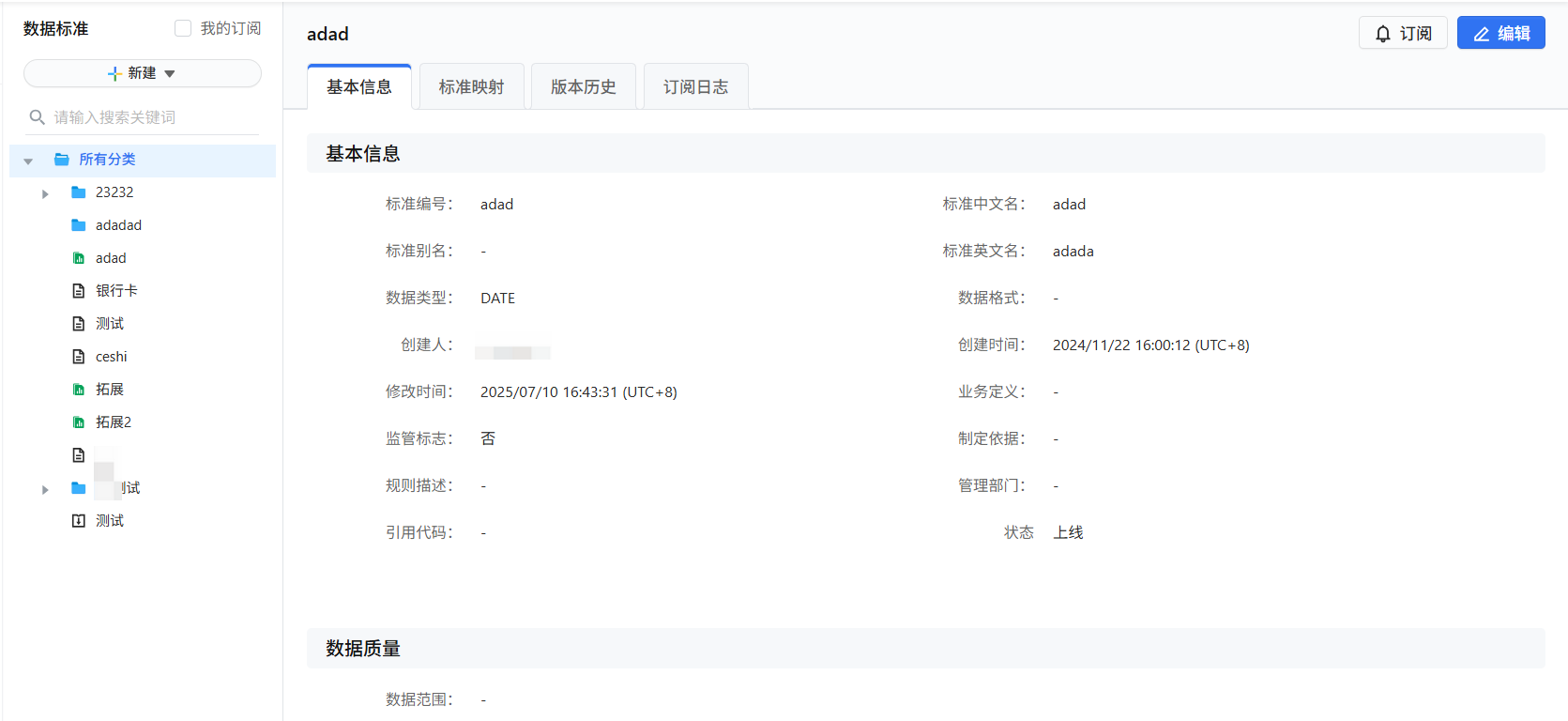
Task: Click the search magnifier icon in sidebar
Action: click(x=38, y=117)
